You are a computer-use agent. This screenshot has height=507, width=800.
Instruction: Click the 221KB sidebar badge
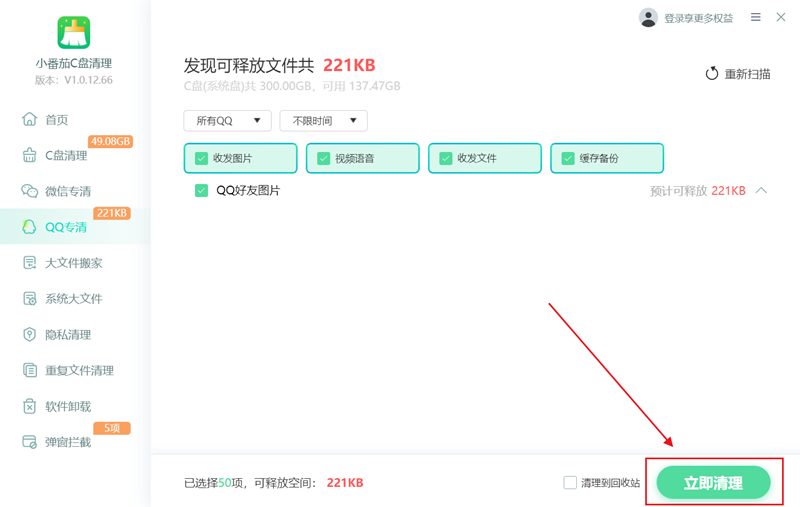[x=112, y=213]
